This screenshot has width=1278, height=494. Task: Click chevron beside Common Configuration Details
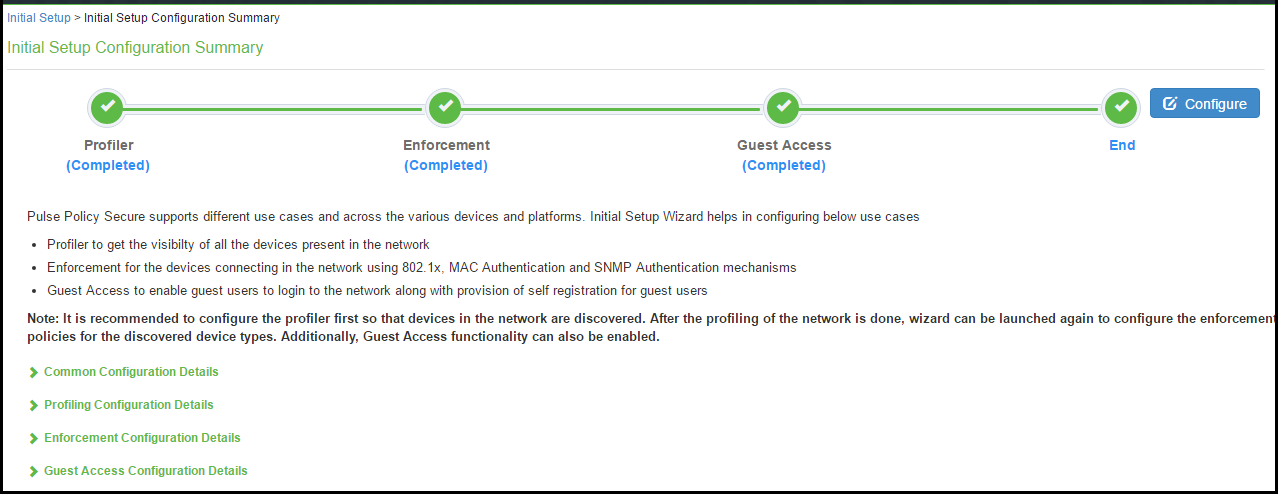34,372
